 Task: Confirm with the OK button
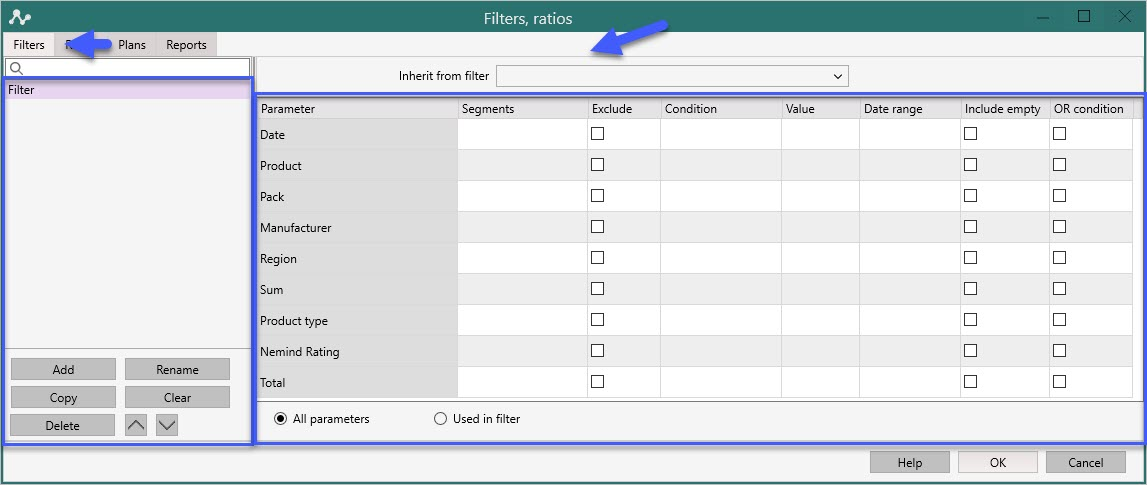coord(998,462)
